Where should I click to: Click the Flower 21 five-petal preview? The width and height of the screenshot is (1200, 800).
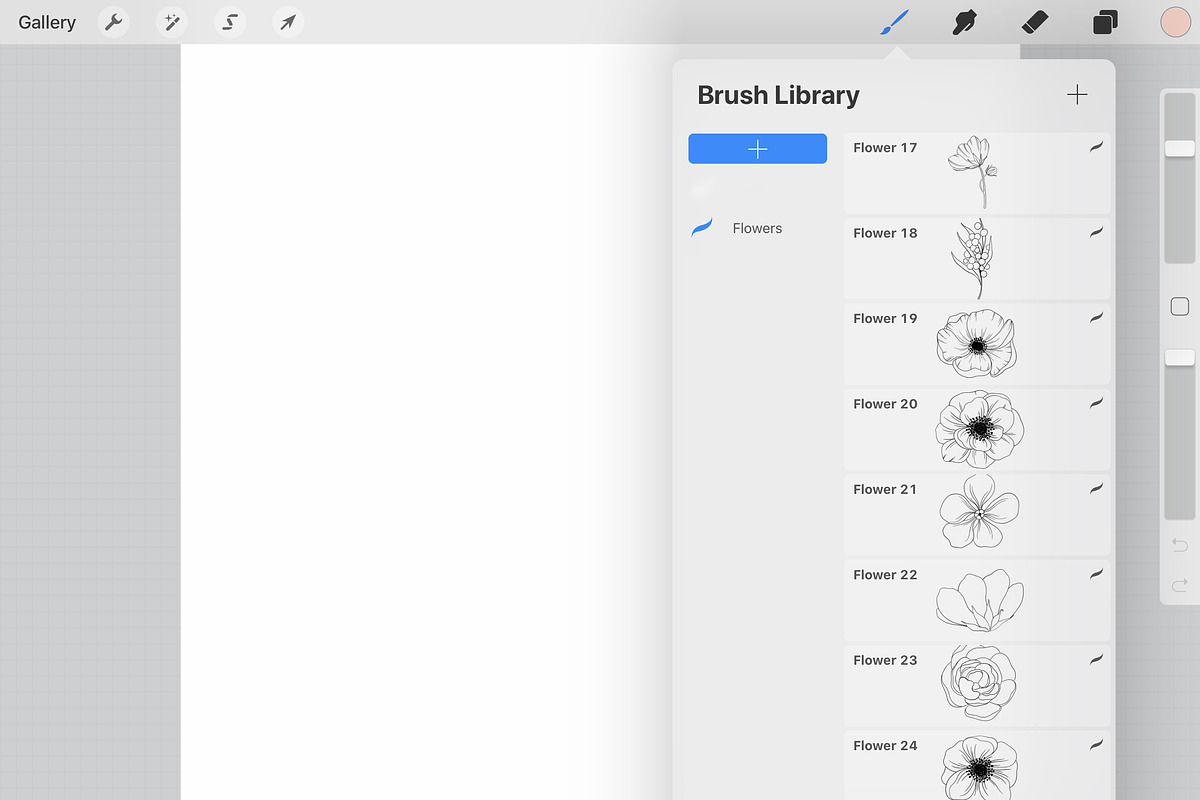click(980, 512)
